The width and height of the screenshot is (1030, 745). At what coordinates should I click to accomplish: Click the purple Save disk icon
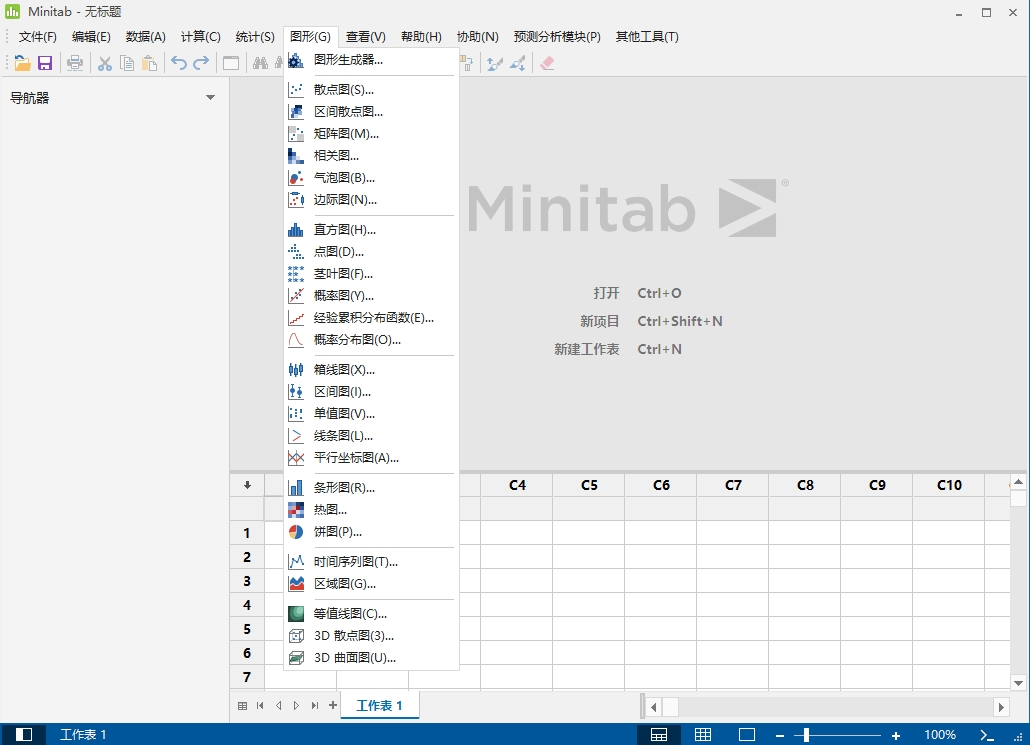[x=45, y=63]
